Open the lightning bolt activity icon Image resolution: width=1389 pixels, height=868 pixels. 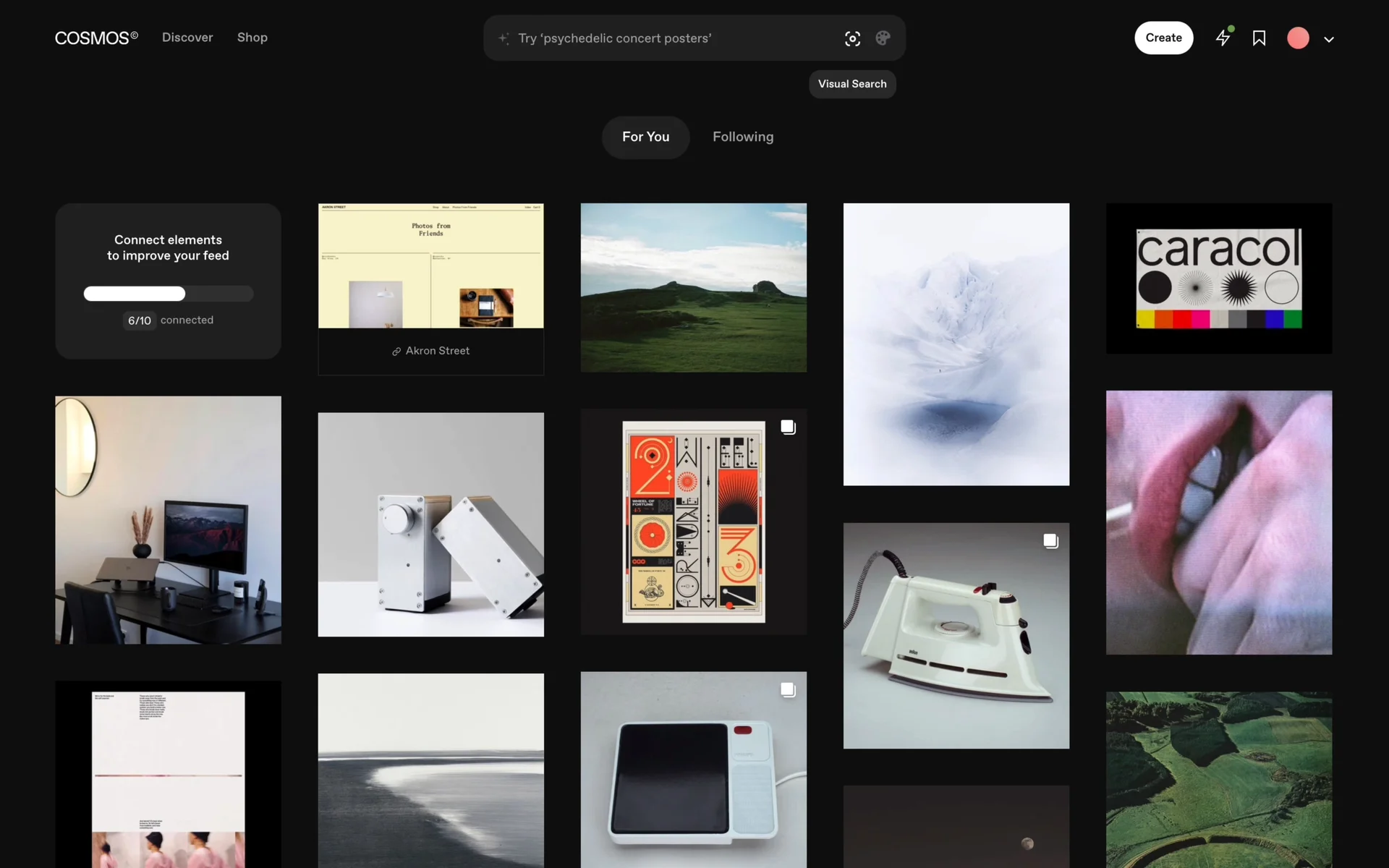pos(1223,38)
